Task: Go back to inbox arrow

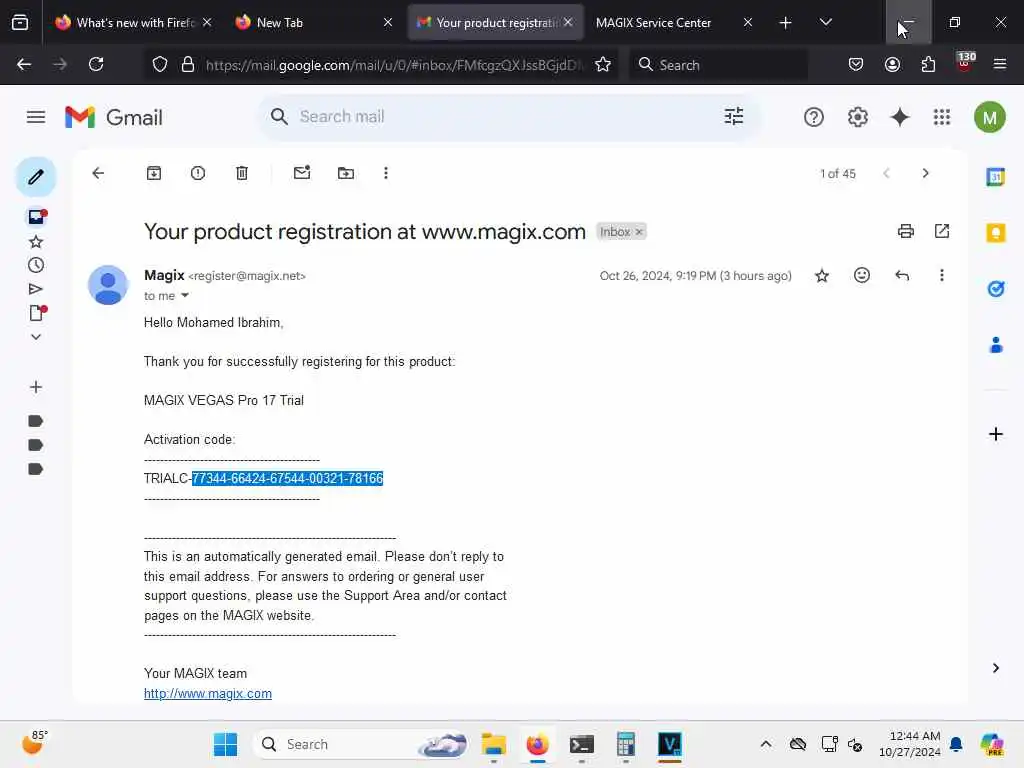Action: pyautogui.click(x=98, y=173)
